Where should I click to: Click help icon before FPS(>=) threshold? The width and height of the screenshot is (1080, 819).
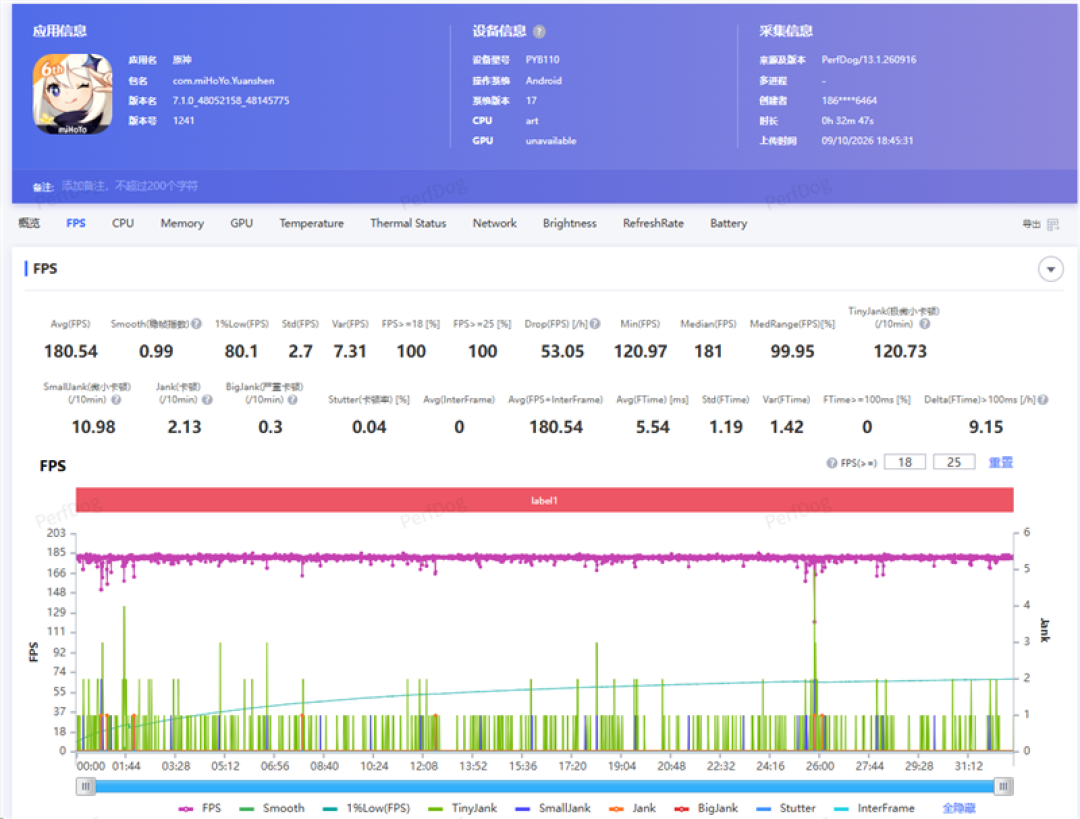tap(831, 463)
